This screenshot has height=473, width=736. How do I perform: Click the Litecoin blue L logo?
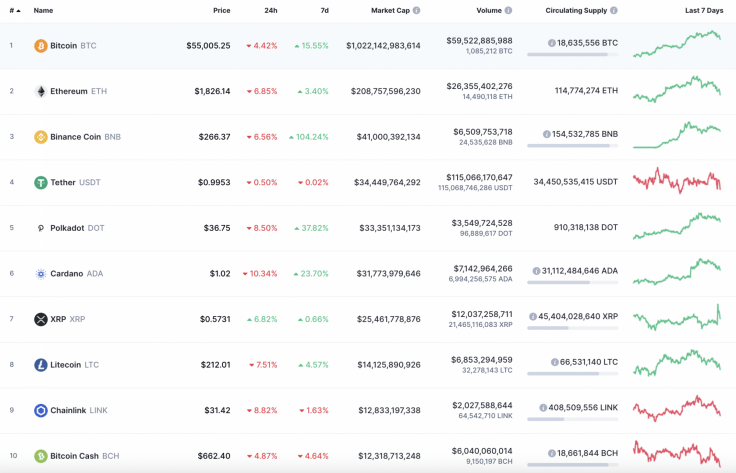(41, 365)
